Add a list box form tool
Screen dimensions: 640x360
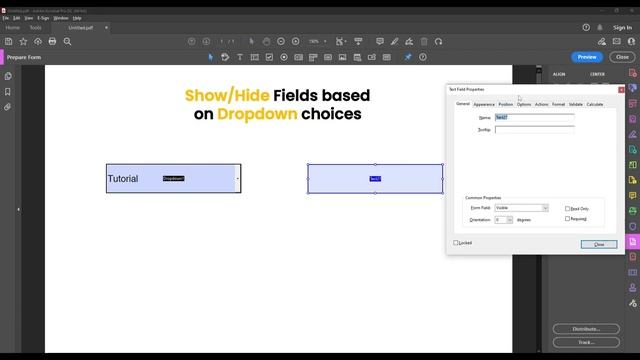(x=299, y=57)
